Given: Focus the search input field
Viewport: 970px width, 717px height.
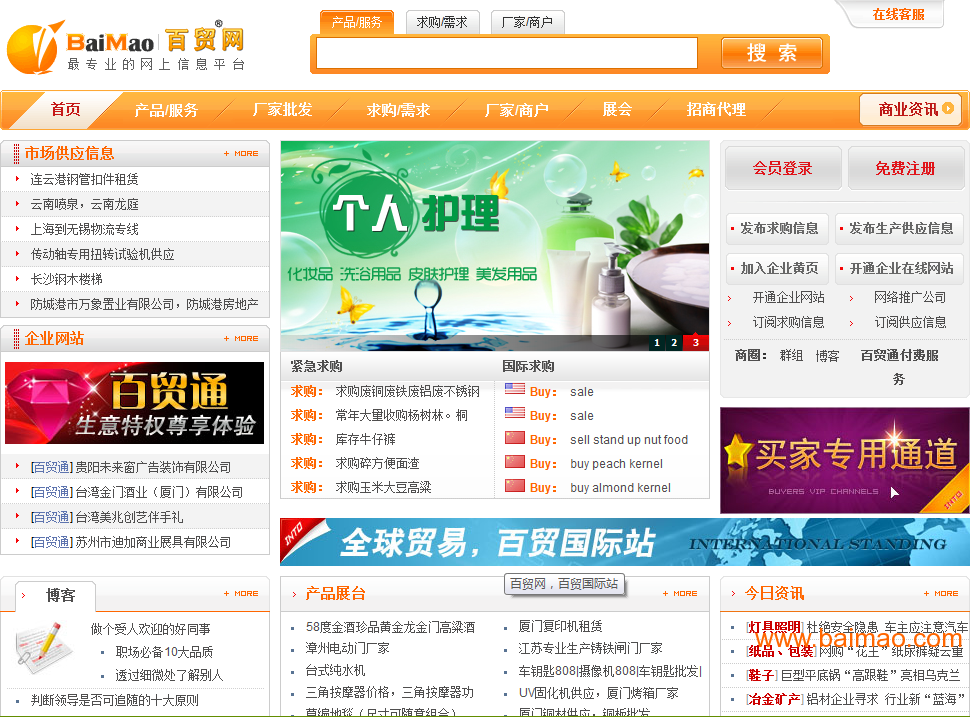Looking at the screenshot, I should 507,53.
